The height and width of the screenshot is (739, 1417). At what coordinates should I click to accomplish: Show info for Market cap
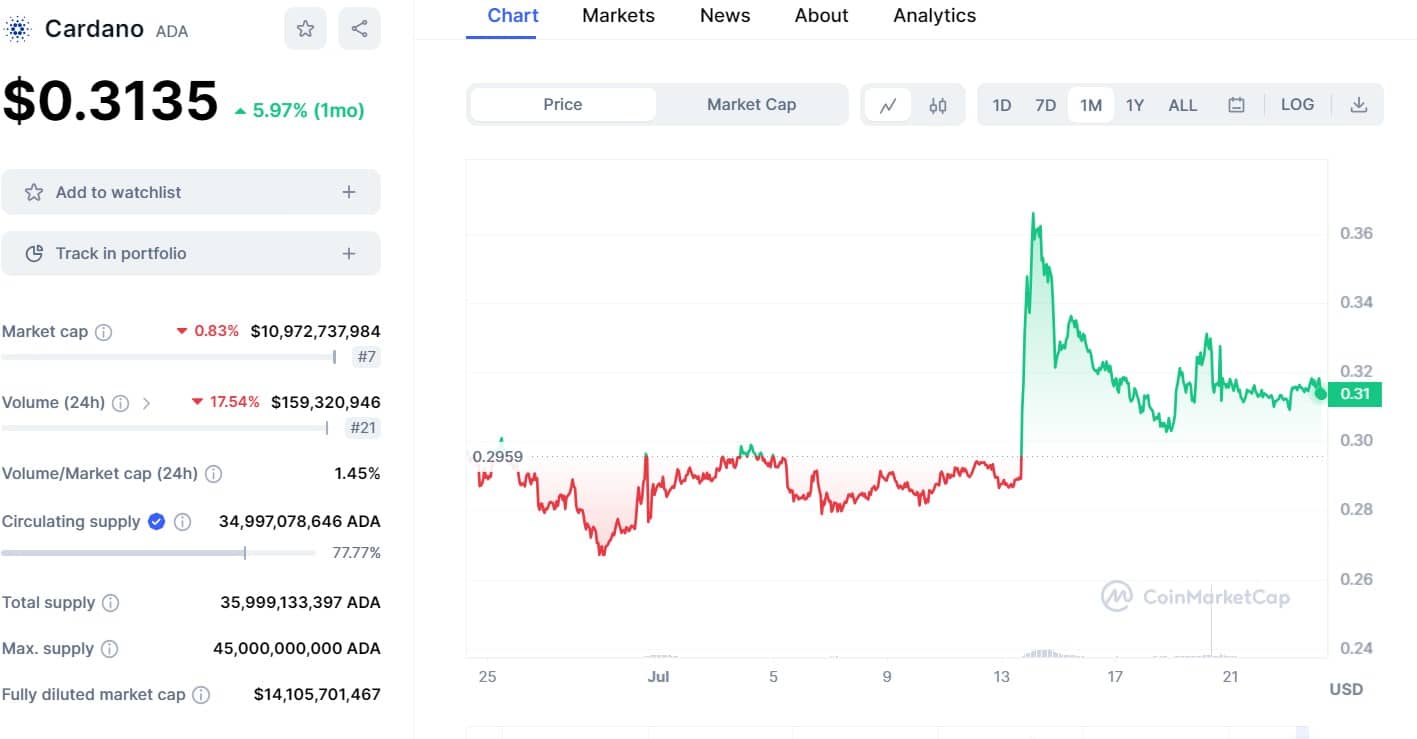coord(103,332)
